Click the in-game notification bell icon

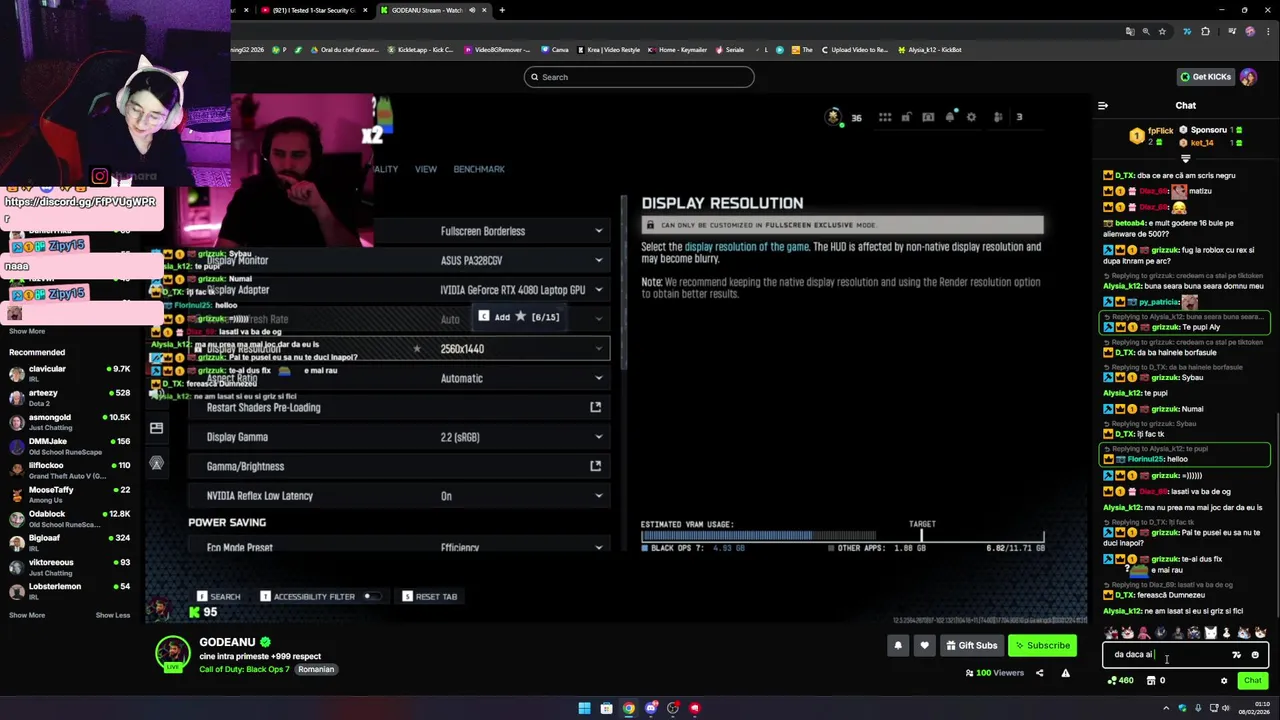click(950, 117)
